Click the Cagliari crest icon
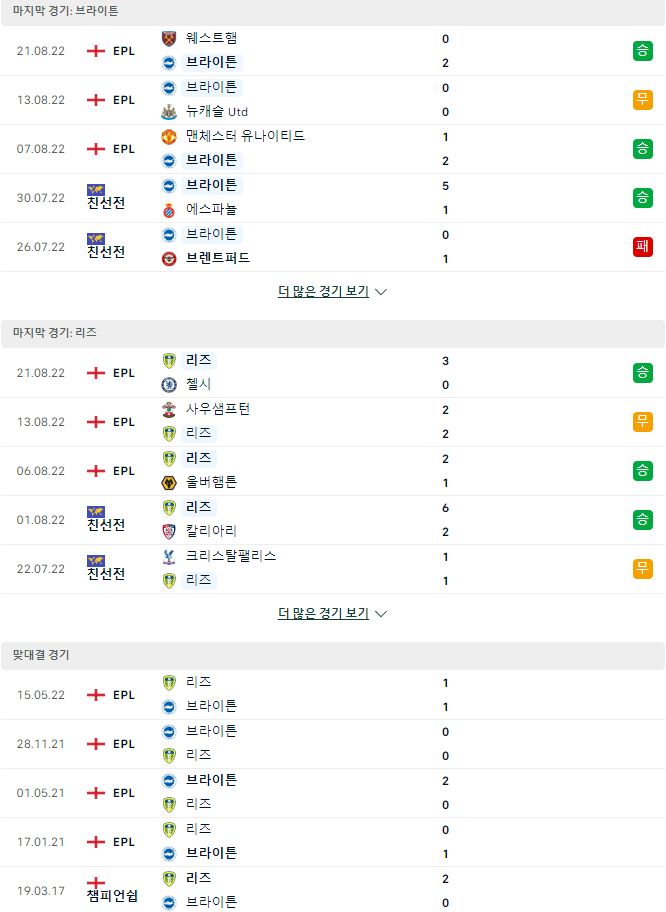Screen dimensions: 666x912 click(x=169, y=532)
